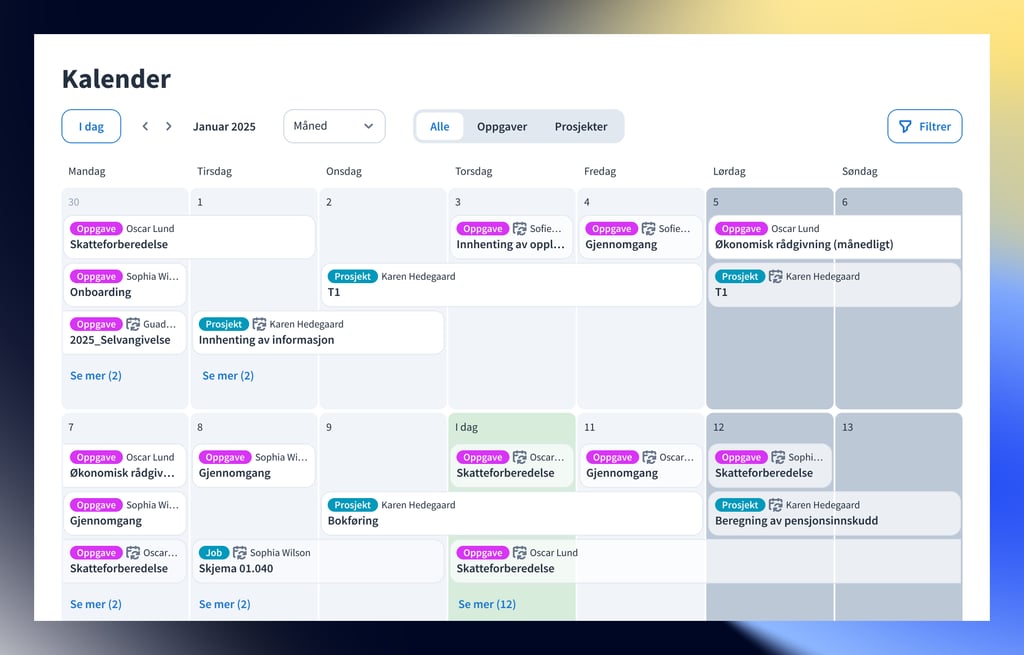Click recurring icon on Skjema 01.040 job

240,552
